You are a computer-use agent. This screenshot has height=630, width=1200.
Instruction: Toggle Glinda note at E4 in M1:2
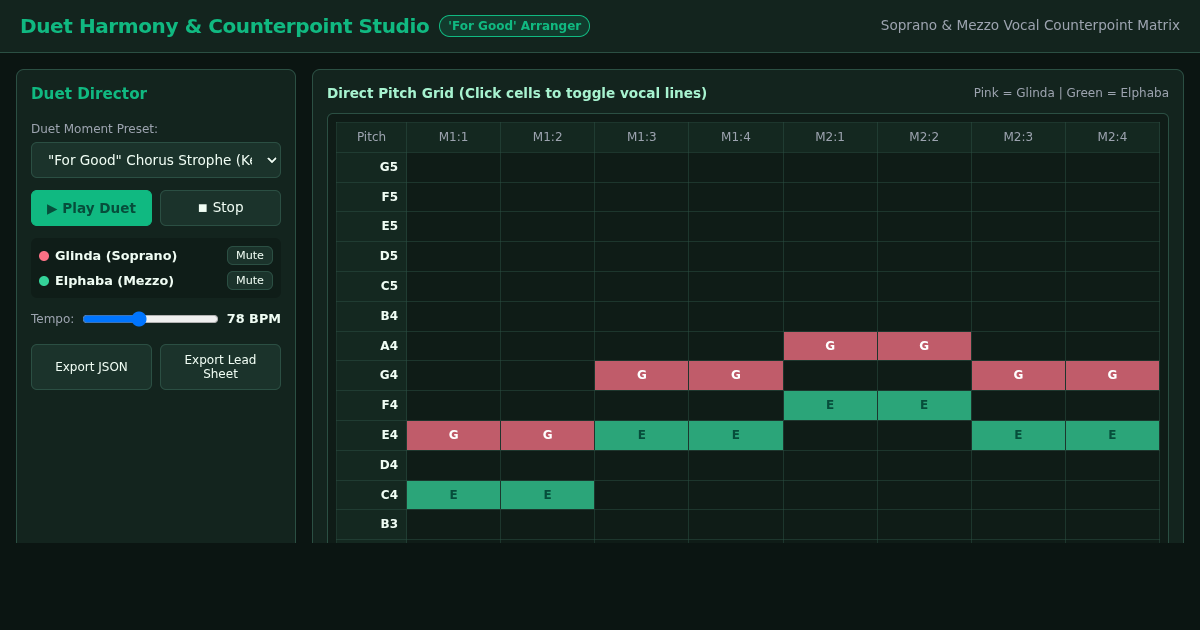547,435
